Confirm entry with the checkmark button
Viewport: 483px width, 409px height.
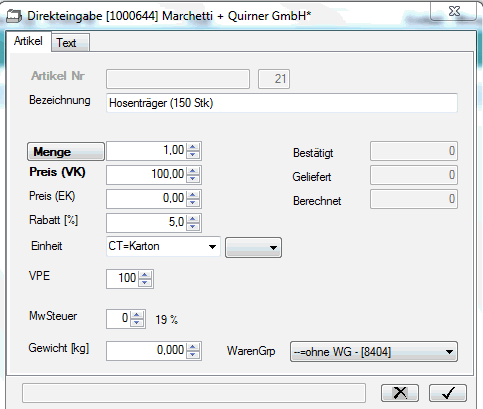(448, 393)
